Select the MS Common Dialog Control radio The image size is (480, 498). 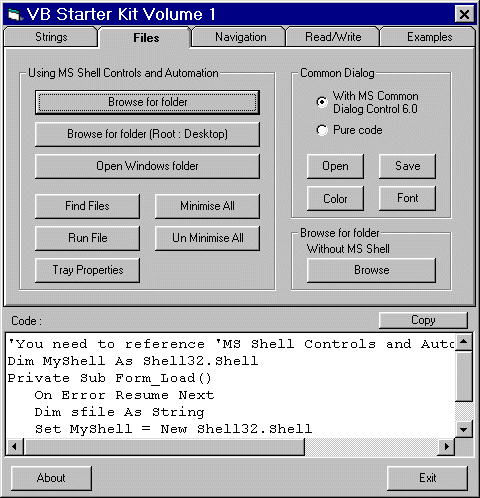point(322,102)
